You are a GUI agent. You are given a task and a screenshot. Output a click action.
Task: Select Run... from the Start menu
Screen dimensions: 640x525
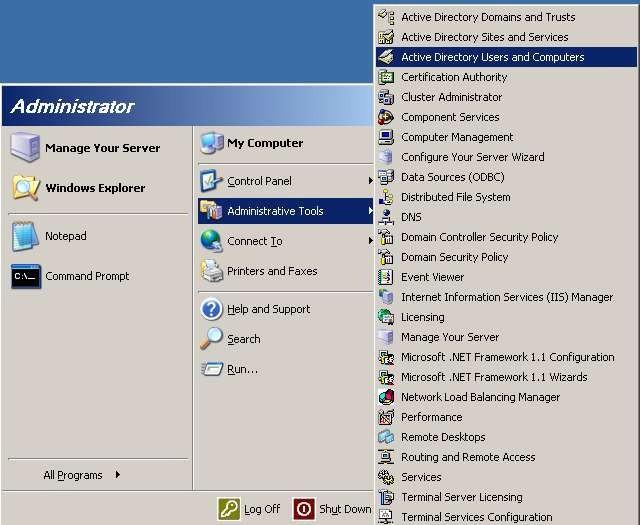point(286,369)
